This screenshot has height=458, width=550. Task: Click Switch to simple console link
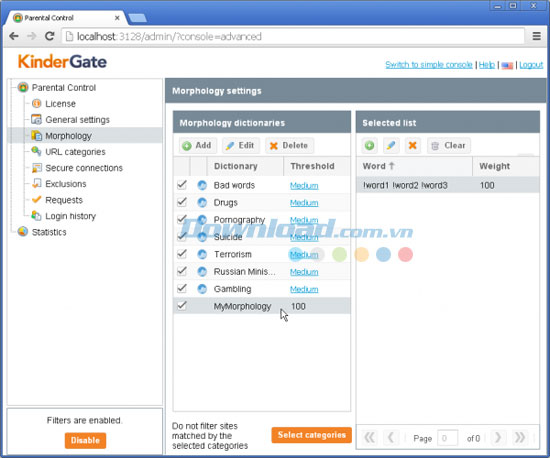click(x=429, y=65)
